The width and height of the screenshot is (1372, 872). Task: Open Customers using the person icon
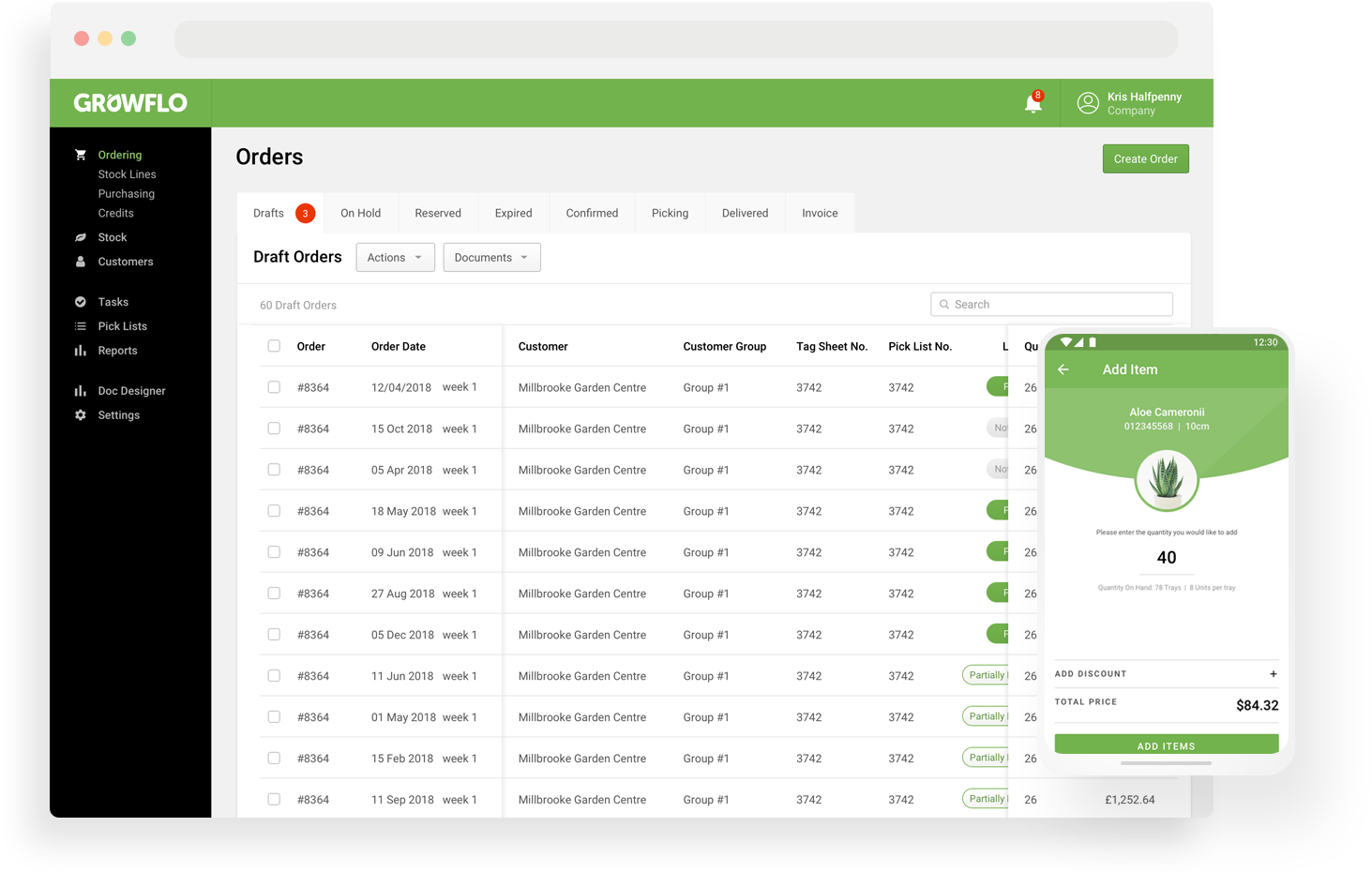pos(81,261)
